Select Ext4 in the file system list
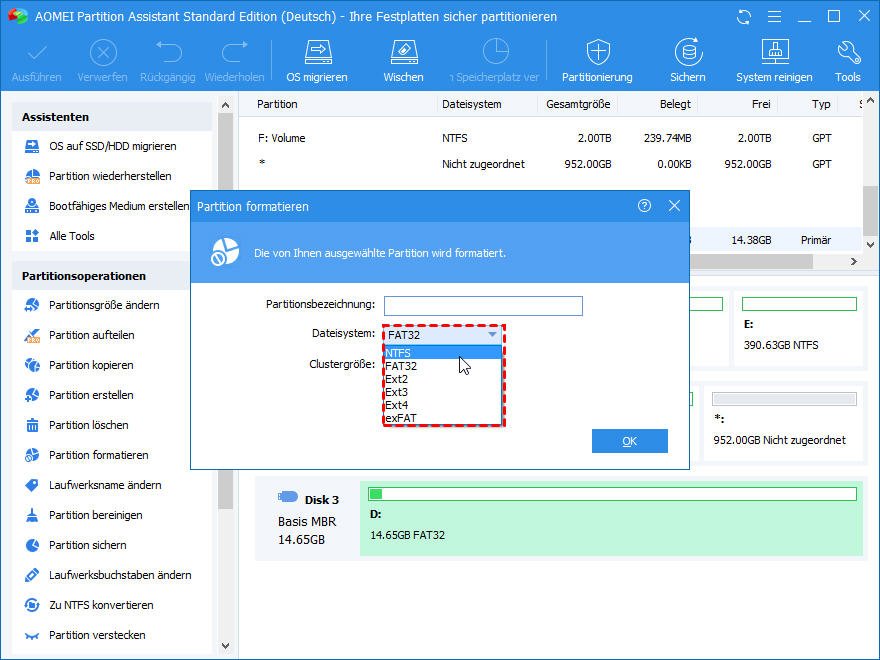The width and height of the screenshot is (880, 660). (x=443, y=405)
